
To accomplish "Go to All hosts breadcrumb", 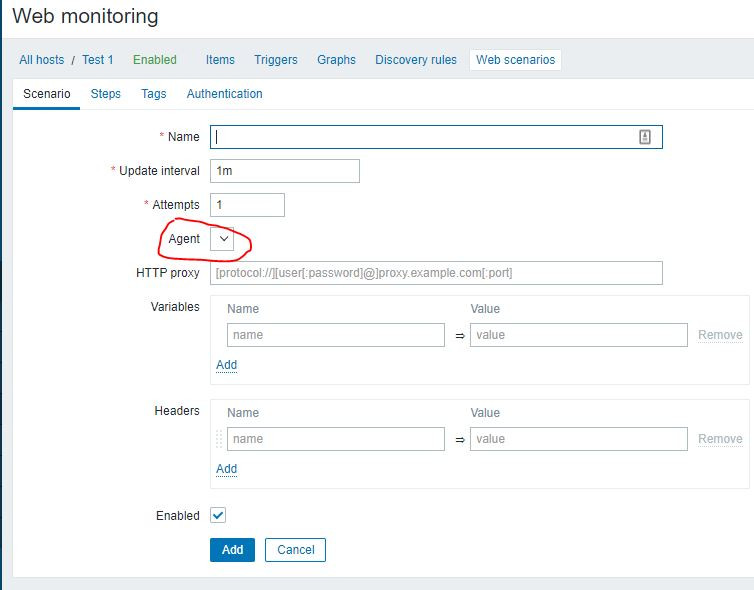I will [42, 60].
